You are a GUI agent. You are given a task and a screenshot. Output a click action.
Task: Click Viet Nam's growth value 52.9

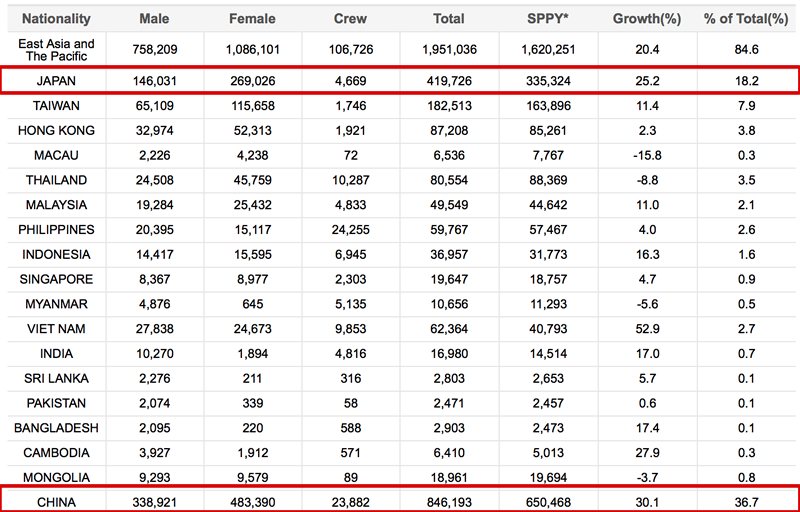(647, 329)
